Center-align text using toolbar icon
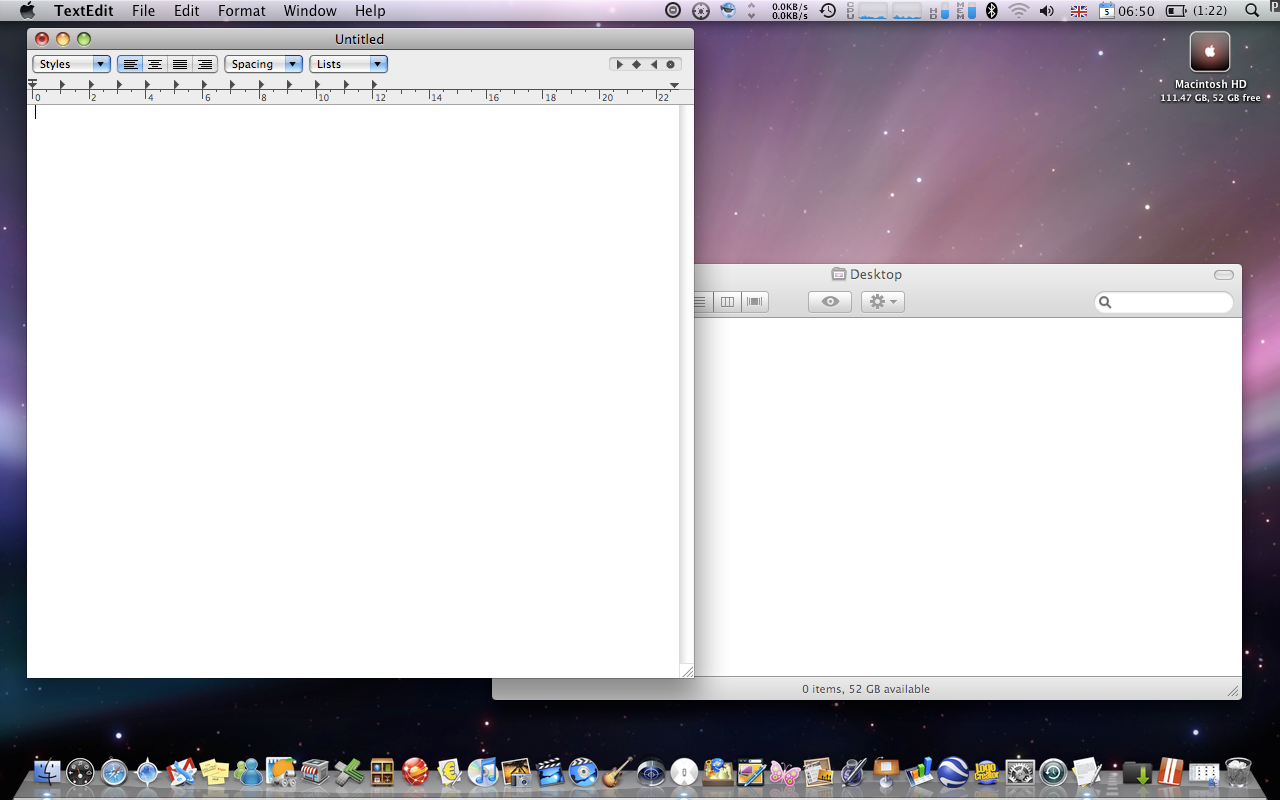1280x800 pixels. click(x=155, y=64)
